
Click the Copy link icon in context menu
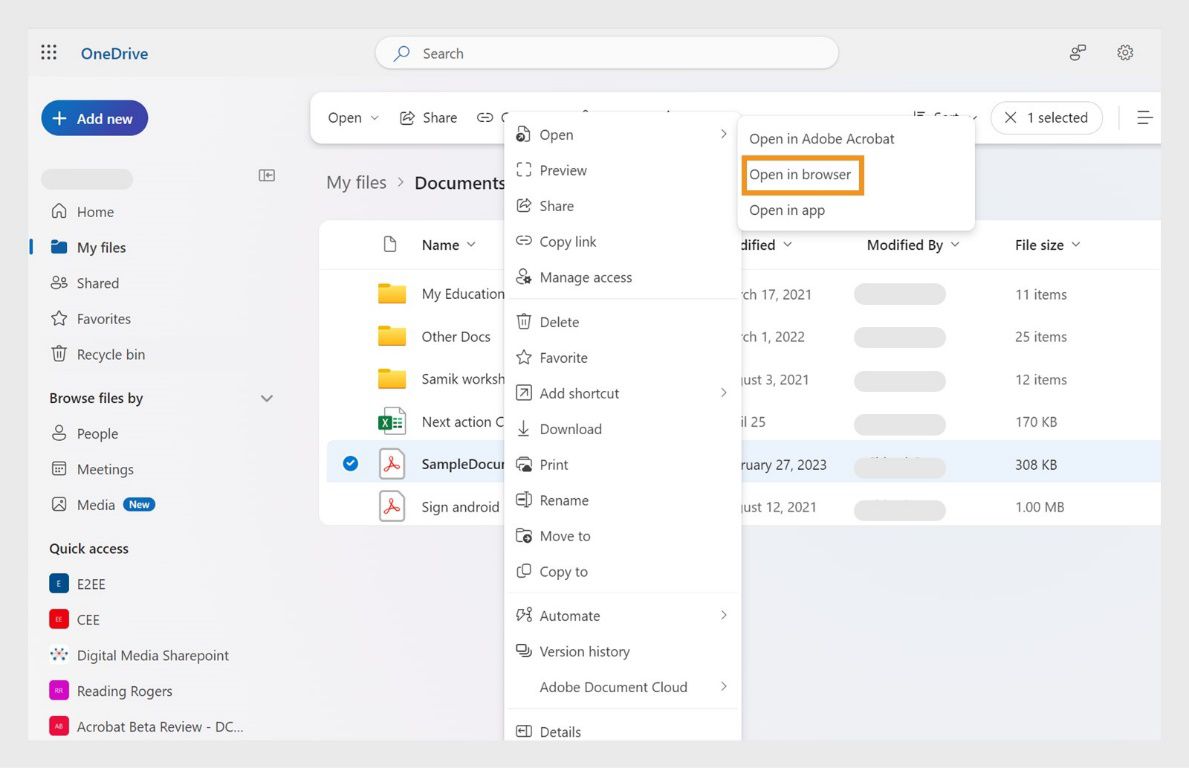pos(522,241)
